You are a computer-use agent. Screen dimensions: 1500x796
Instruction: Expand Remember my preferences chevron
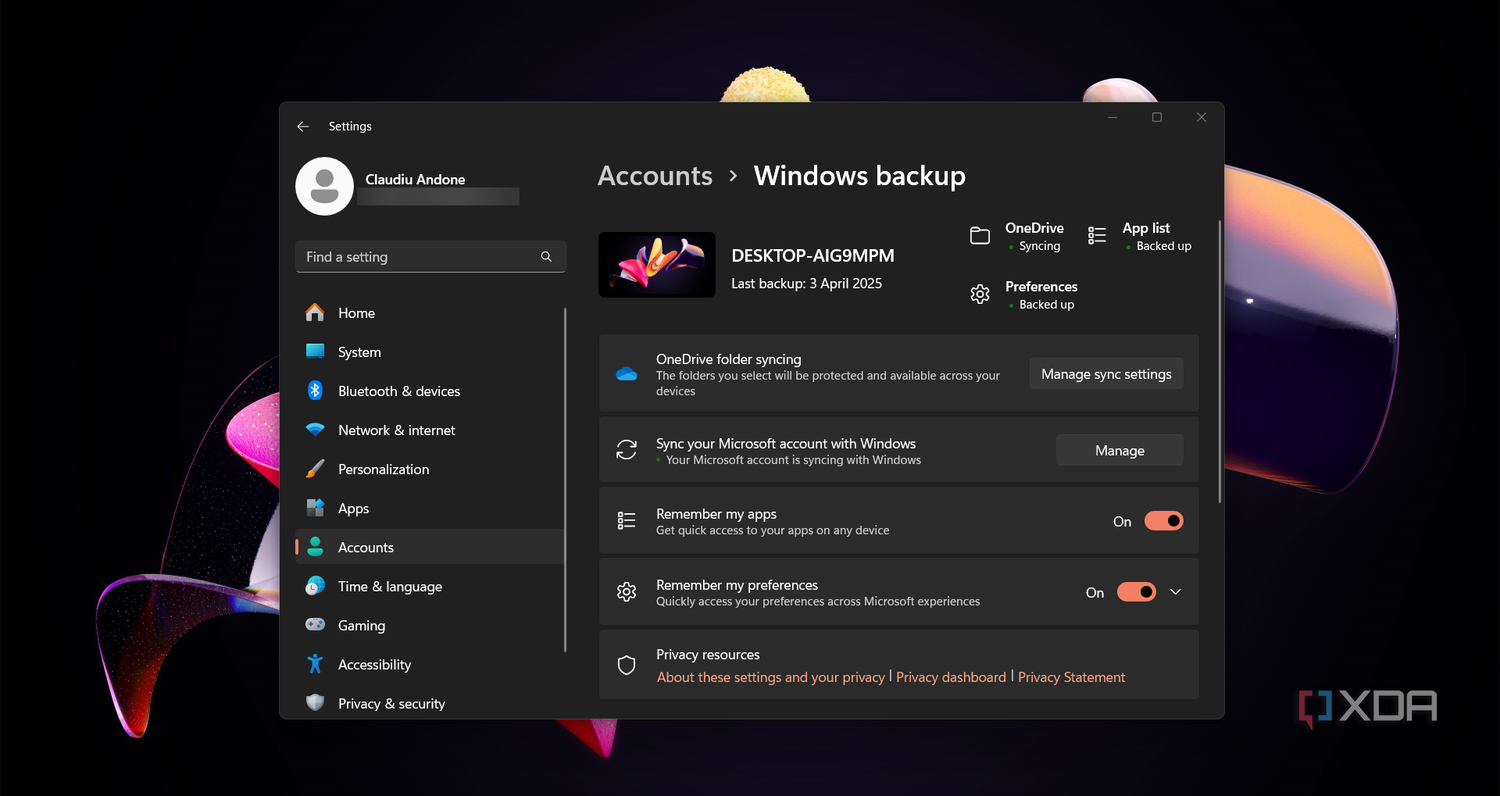(1176, 592)
